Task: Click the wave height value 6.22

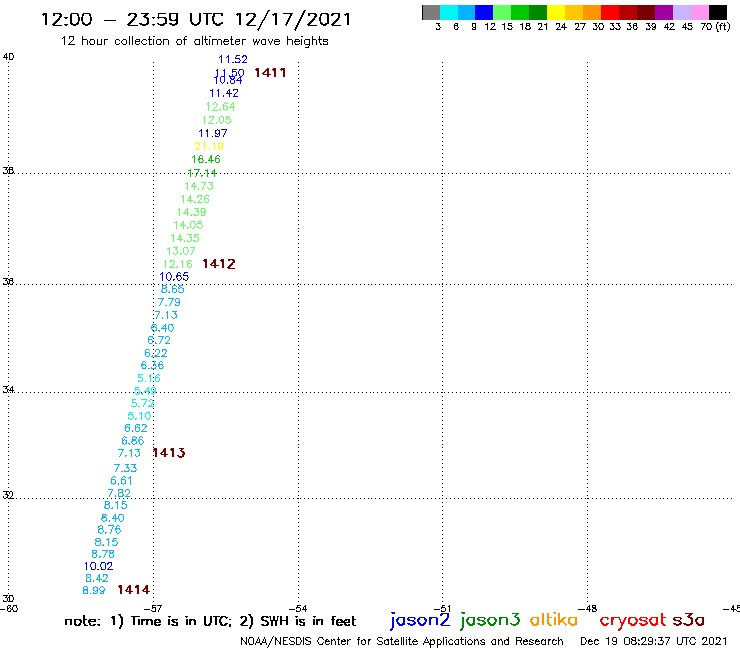Action: point(156,353)
